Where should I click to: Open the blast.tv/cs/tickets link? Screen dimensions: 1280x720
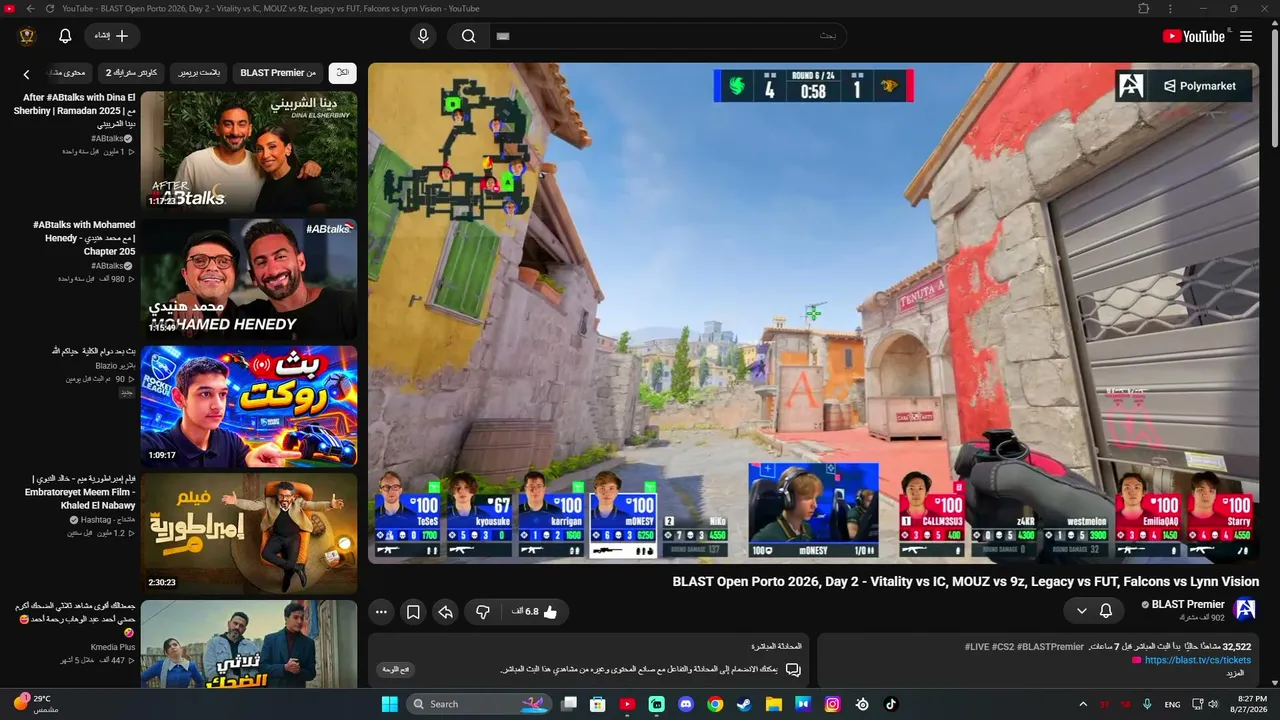tap(1197, 660)
